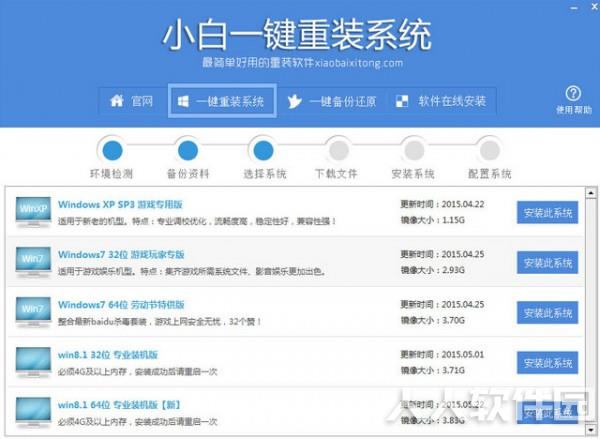Click the 环境检测 step label
The image size is (600, 439).
click(111, 174)
